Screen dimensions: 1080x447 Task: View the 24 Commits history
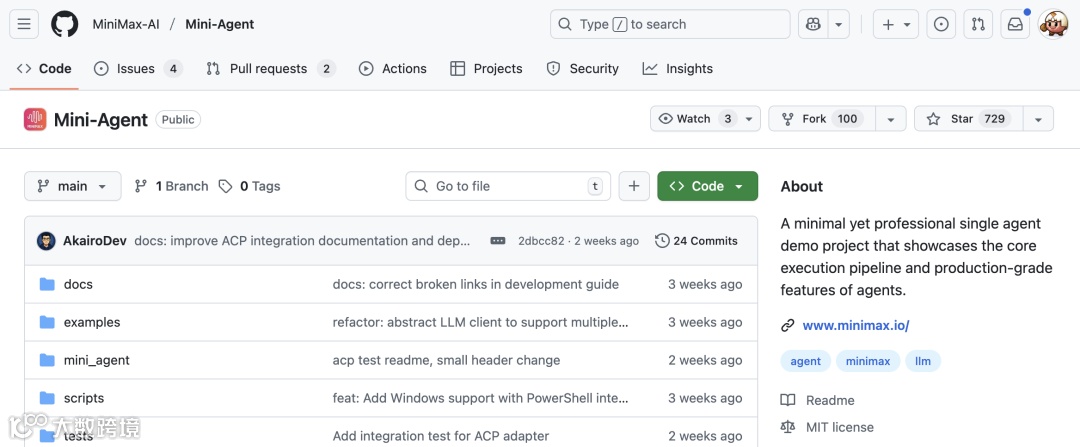coord(696,241)
